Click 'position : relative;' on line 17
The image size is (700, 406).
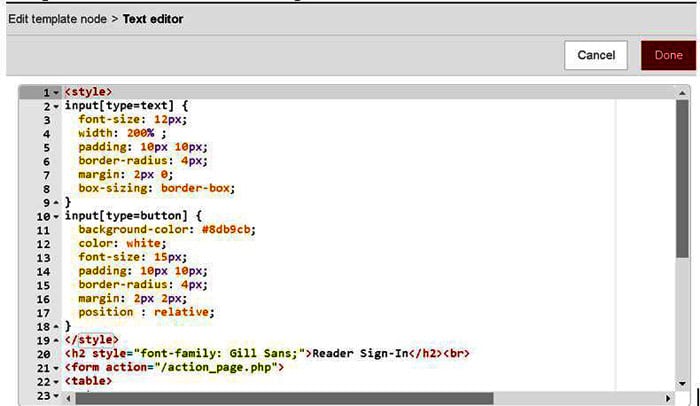click(x=146, y=312)
